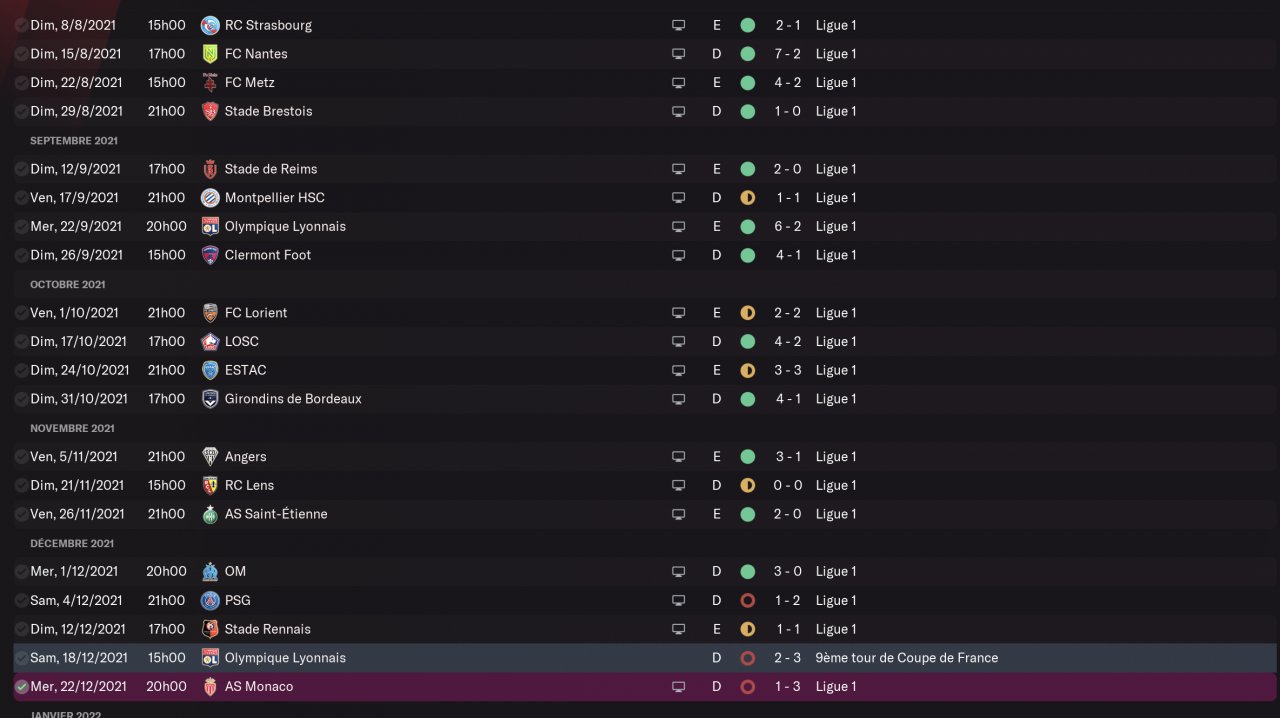Click the RC Strasbourg club logo
Screen dimensions: 1280x718
(x=210, y=25)
